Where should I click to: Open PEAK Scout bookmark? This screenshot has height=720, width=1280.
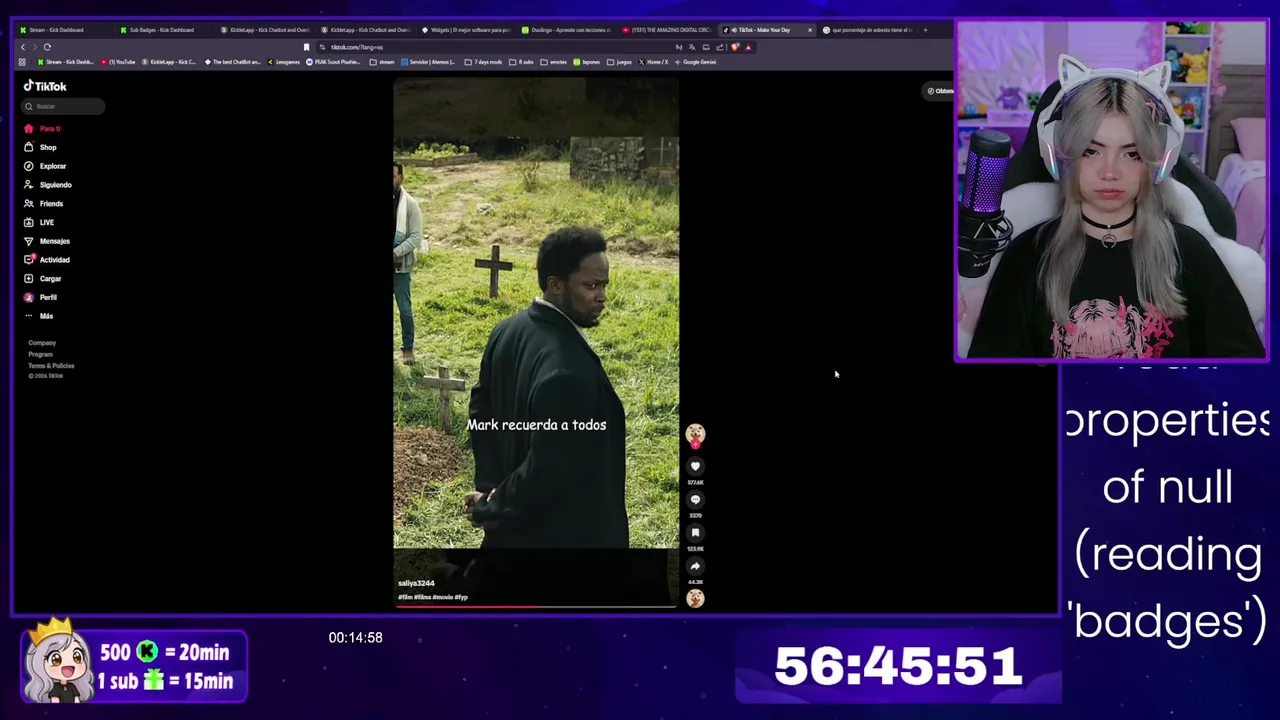(x=335, y=62)
